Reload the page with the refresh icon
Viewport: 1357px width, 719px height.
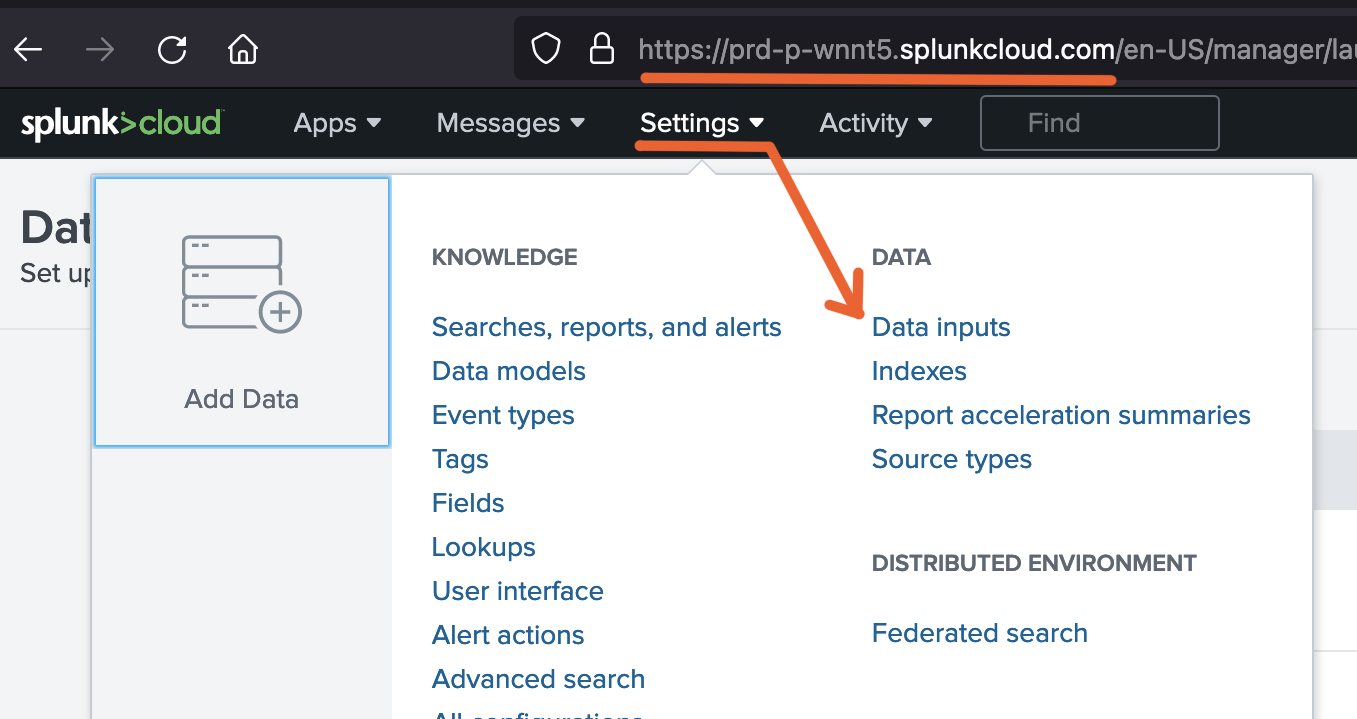click(x=172, y=48)
